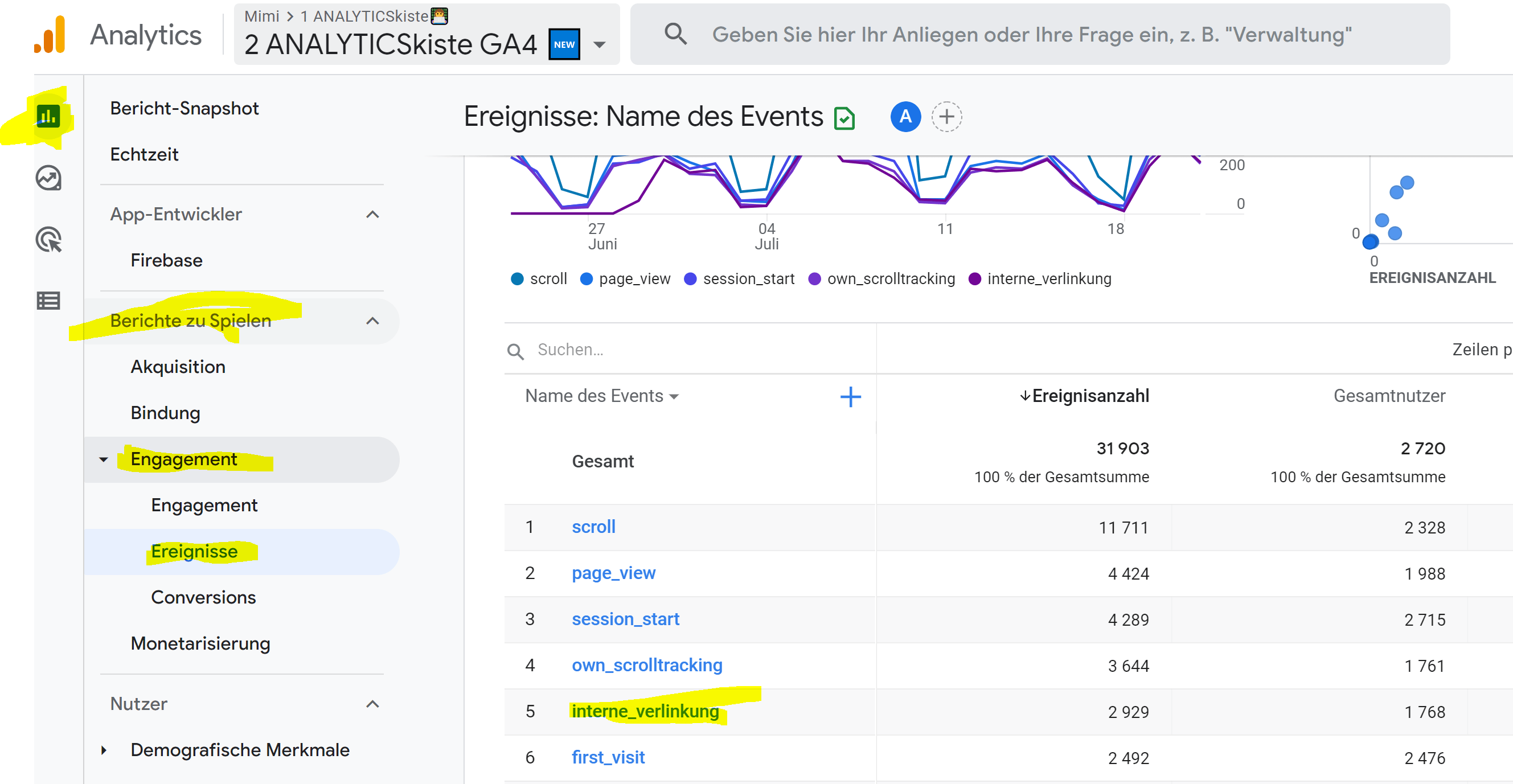Click the plus icon to add a secondary dimension

click(x=850, y=397)
